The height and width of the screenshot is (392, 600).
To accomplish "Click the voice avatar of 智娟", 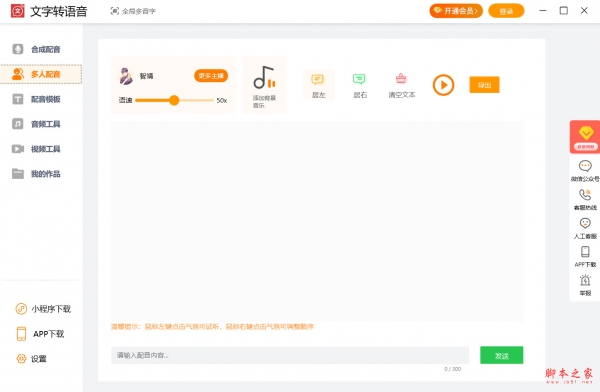I will (126, 76).
